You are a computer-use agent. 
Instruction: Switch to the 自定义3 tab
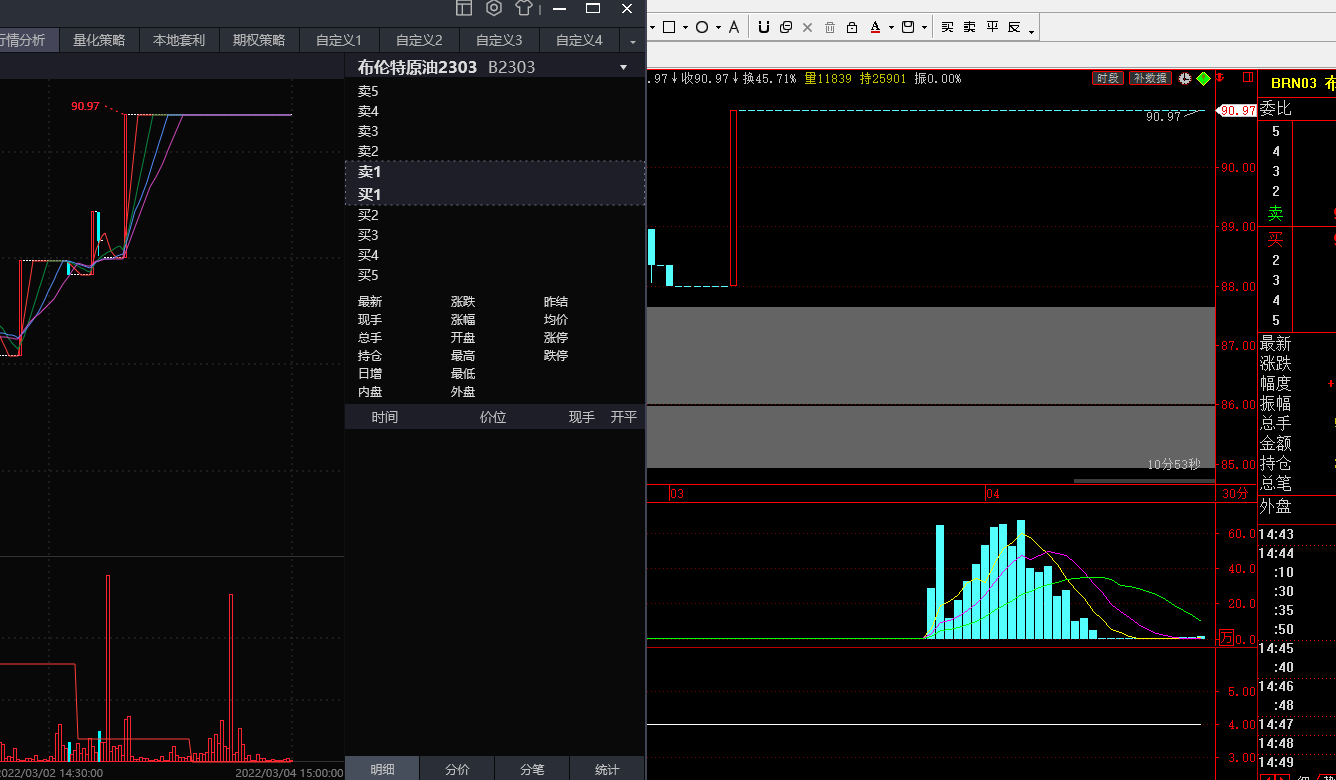(x=499, y=40)
